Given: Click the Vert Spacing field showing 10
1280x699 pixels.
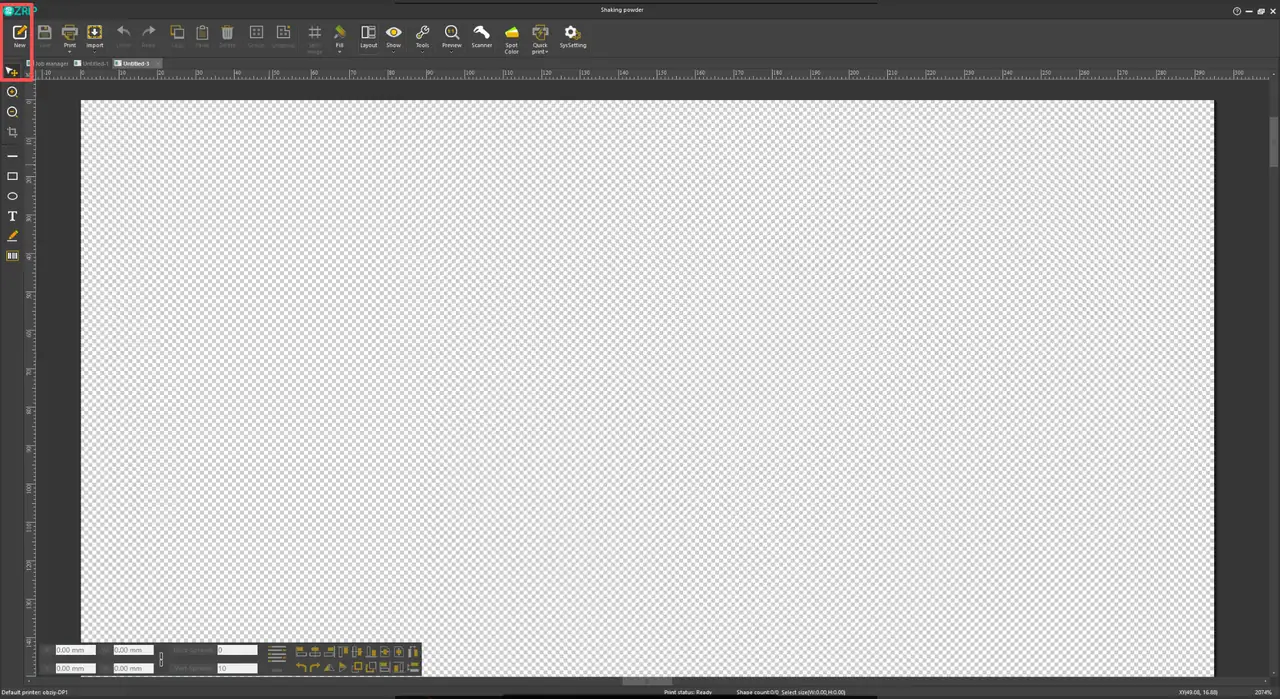Looking at the screenshot, I should point(237,668).
